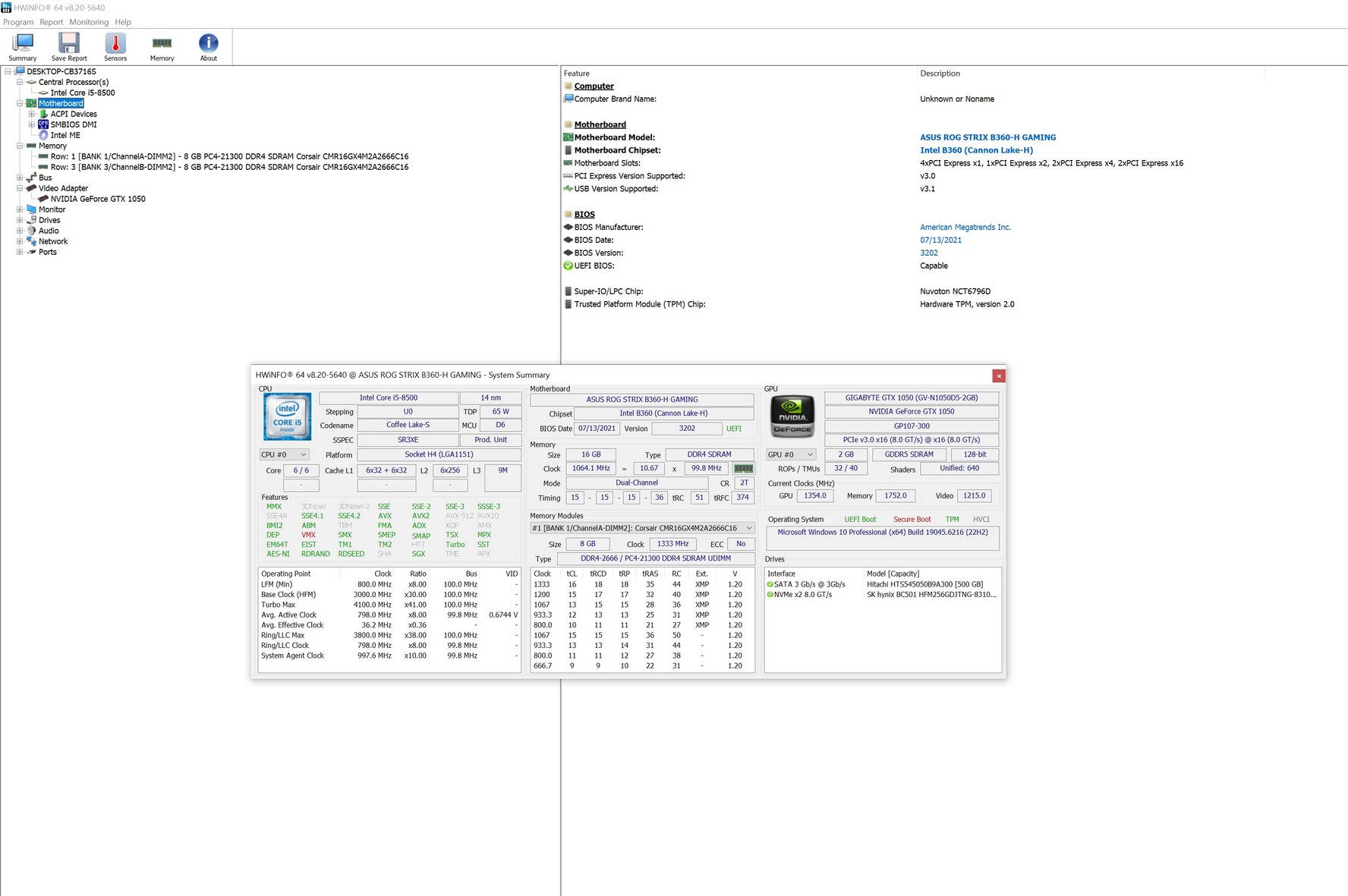The width and height of the screenshot is (1348, 896).
Task: Click the NVMe x2 drive status icon
Action: 770,595
